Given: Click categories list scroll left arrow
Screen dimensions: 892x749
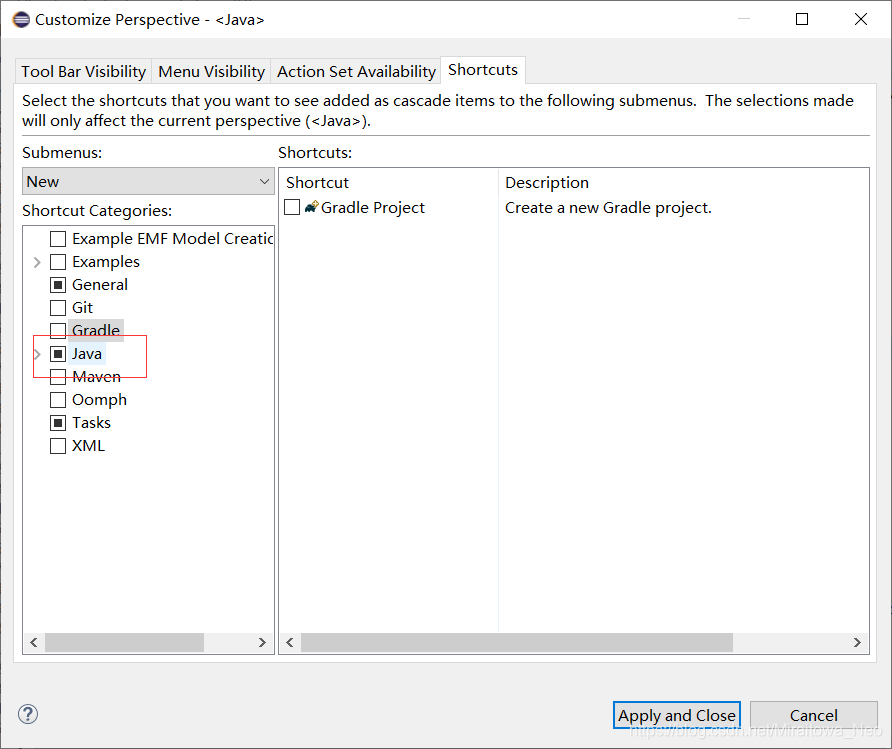Looking at the screenshot, I should pyautogui.click(x=34, y=643).
